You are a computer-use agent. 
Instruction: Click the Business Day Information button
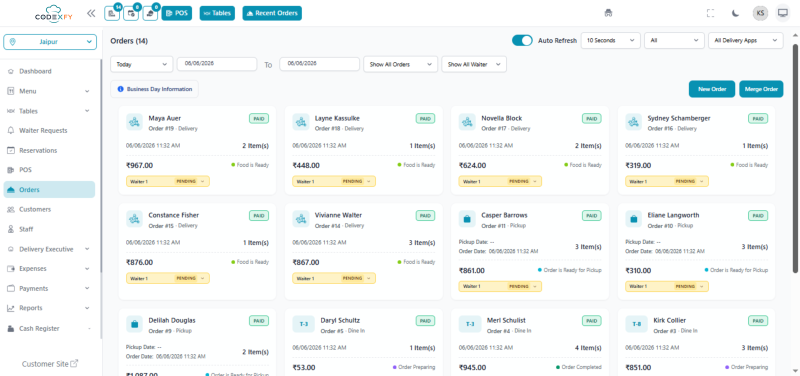(155, 89)
